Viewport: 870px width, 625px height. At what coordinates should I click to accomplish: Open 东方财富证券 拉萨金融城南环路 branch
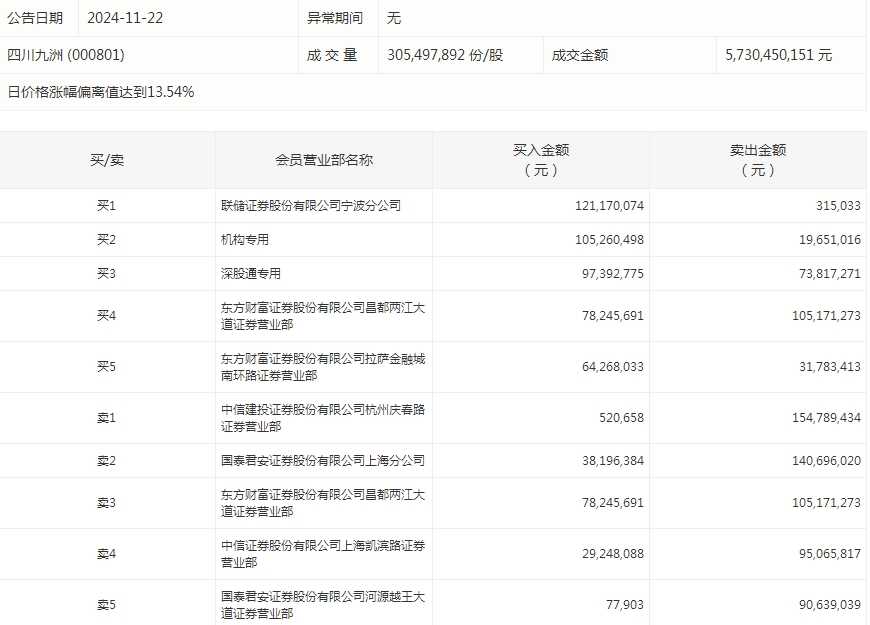323,367
